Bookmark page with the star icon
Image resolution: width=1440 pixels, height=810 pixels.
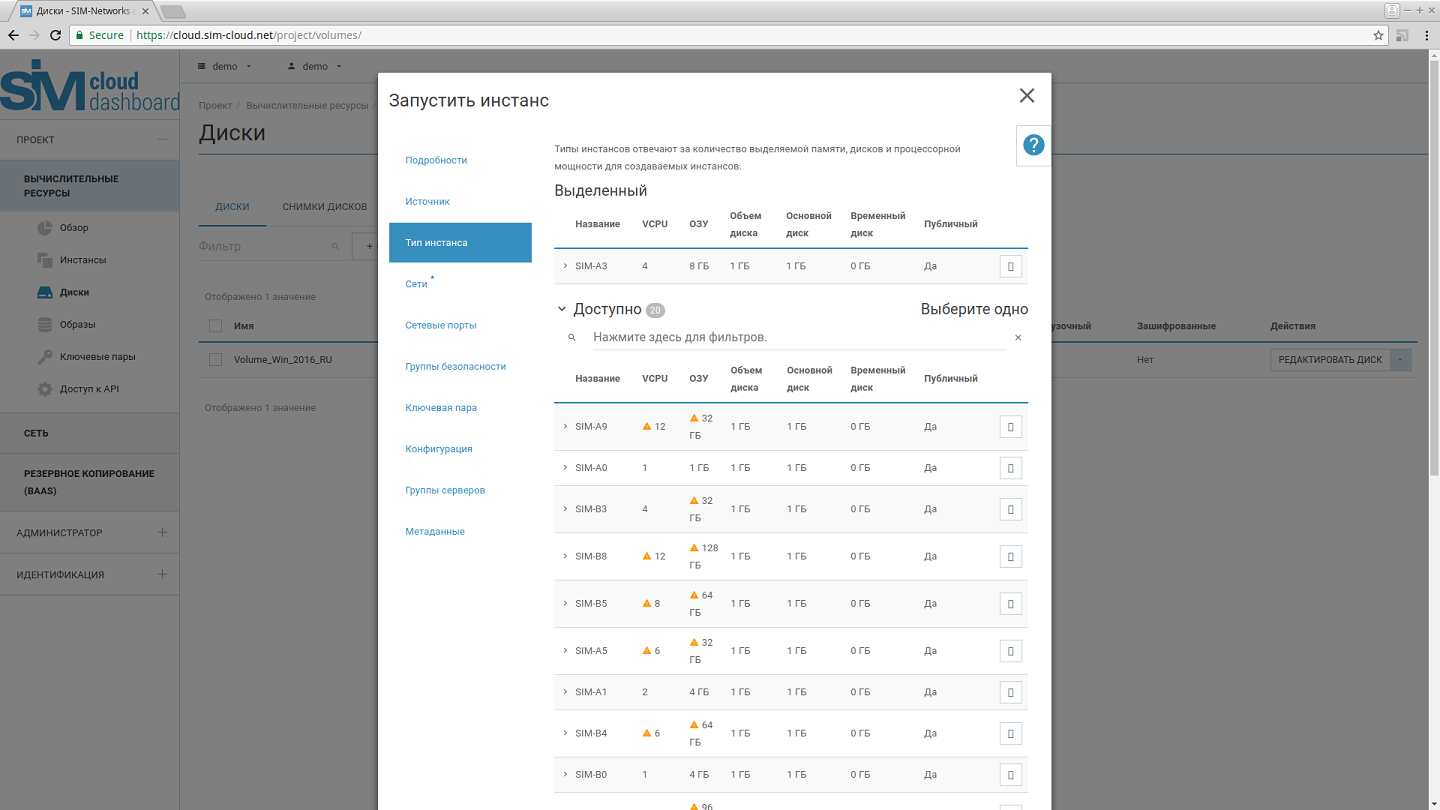1378,35
